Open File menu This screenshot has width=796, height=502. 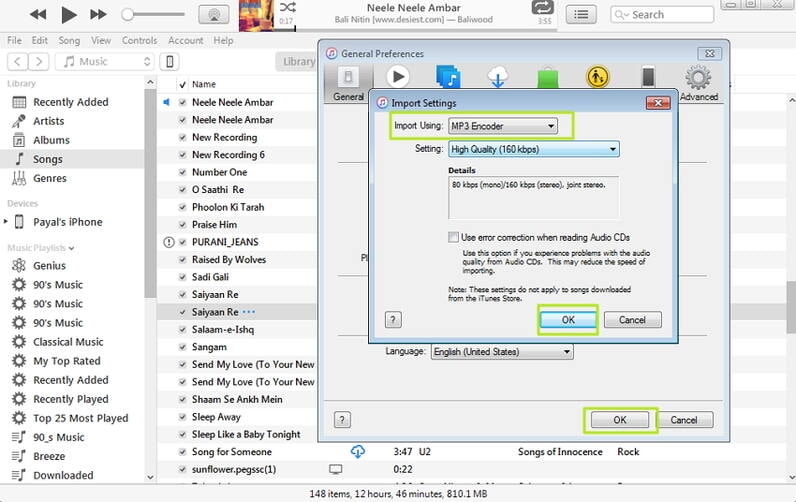click(x=14, y=40)
